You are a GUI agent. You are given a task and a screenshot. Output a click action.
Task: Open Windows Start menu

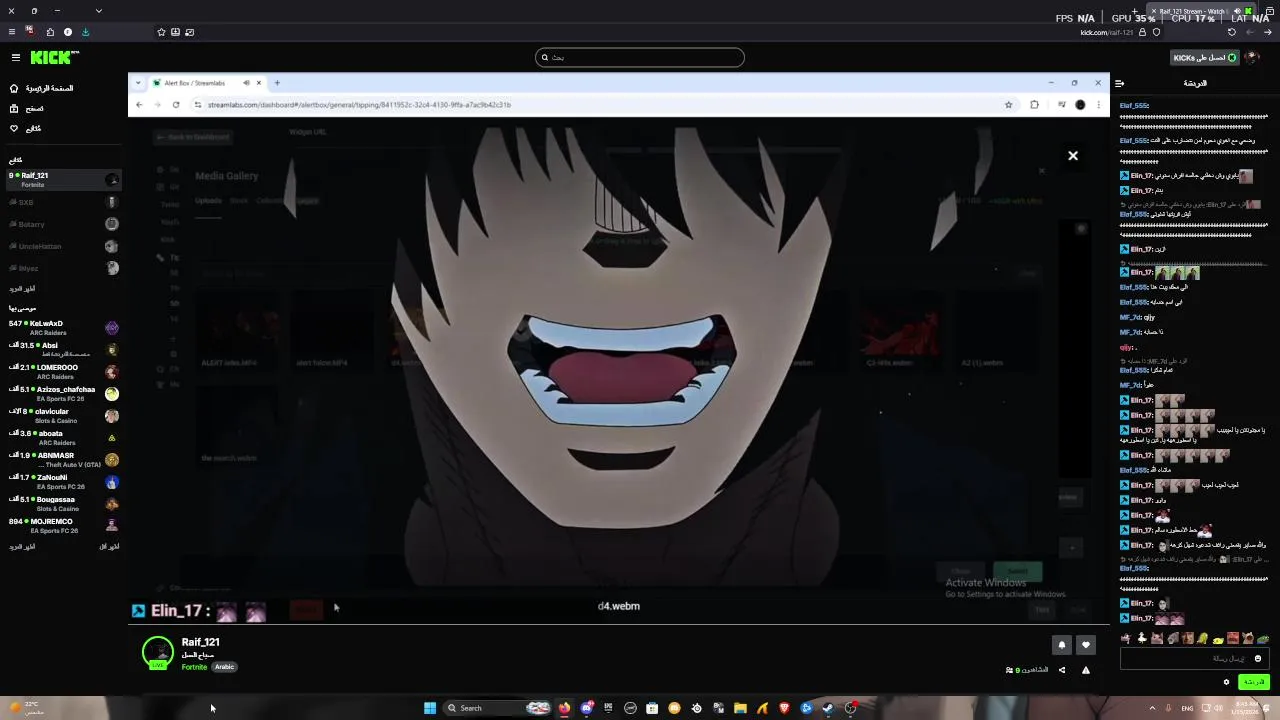tap(430, 708)
